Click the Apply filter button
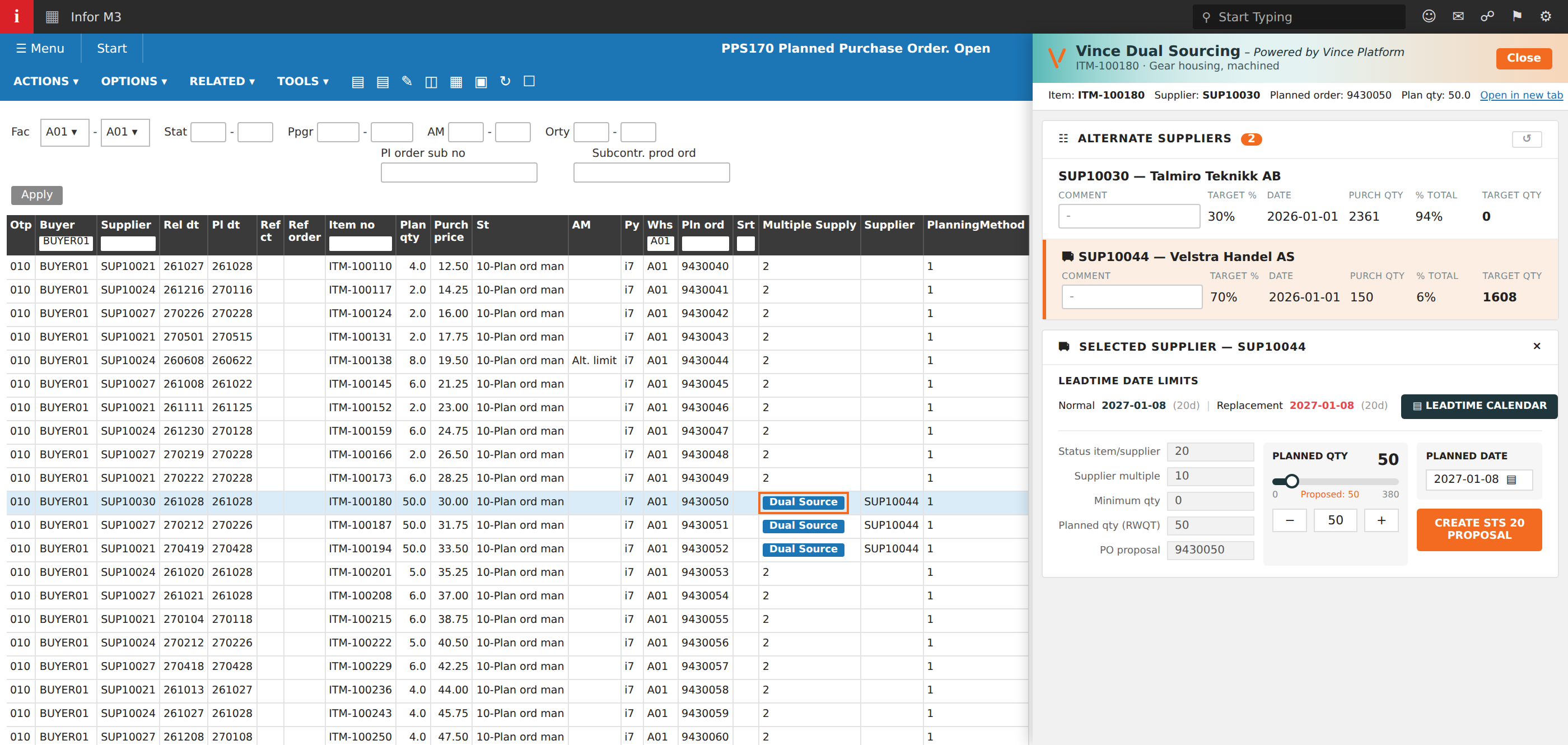Viewport: 1568px width, 745px height. (x=36, y=195)
